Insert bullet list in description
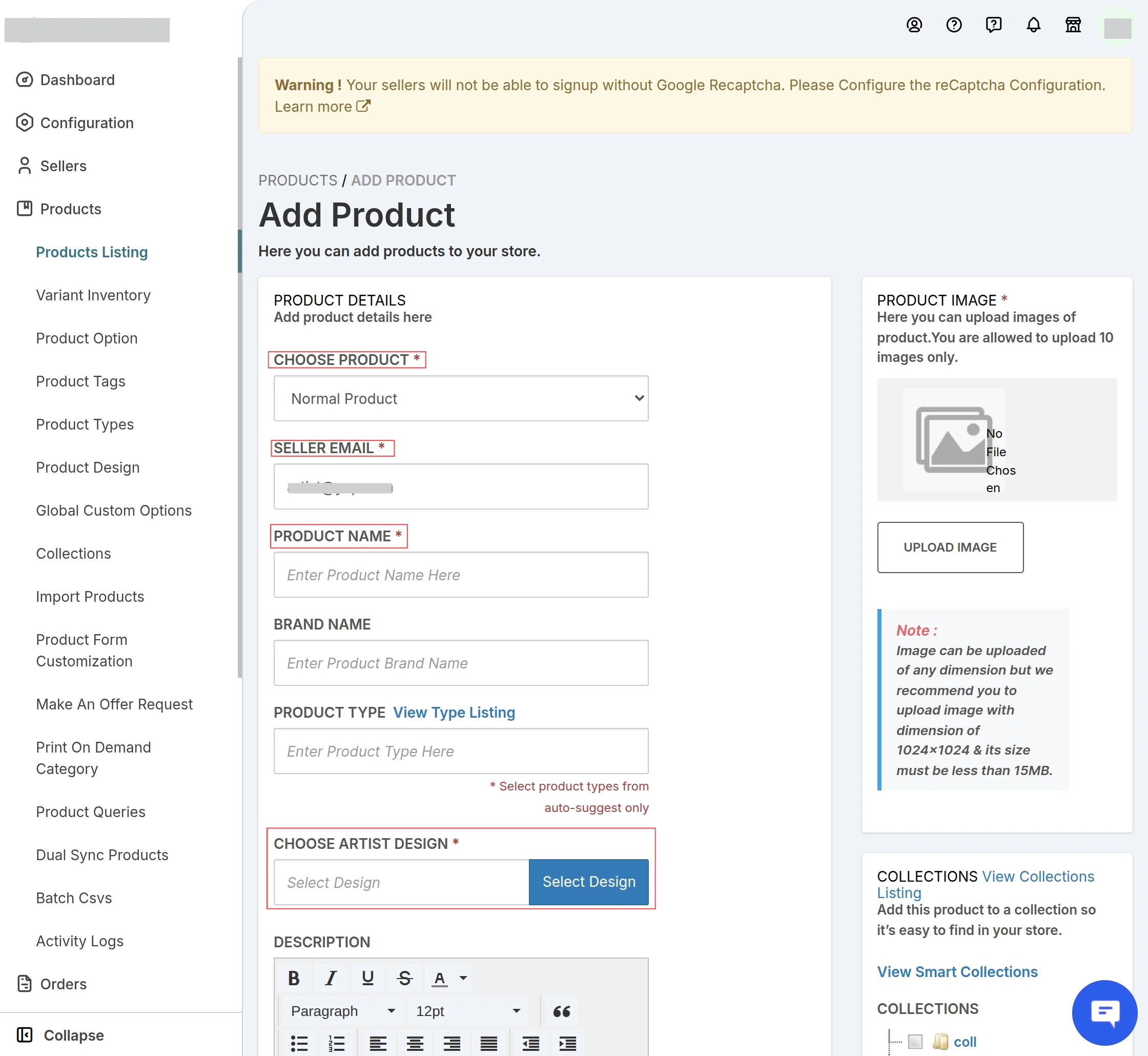Screen dimensions: 1148x1056 (299, 1043)
